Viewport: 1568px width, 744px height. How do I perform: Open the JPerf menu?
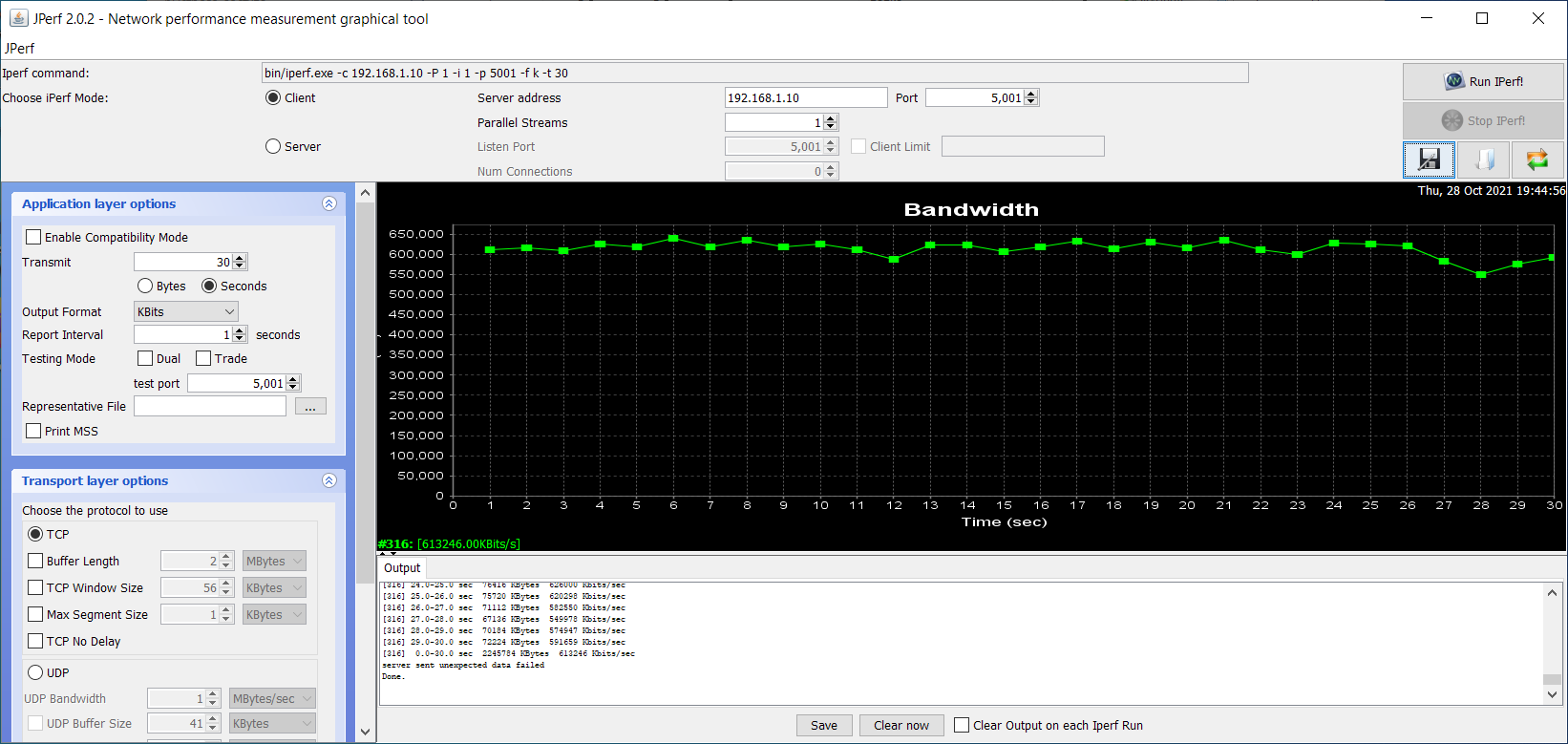[19, 48]
